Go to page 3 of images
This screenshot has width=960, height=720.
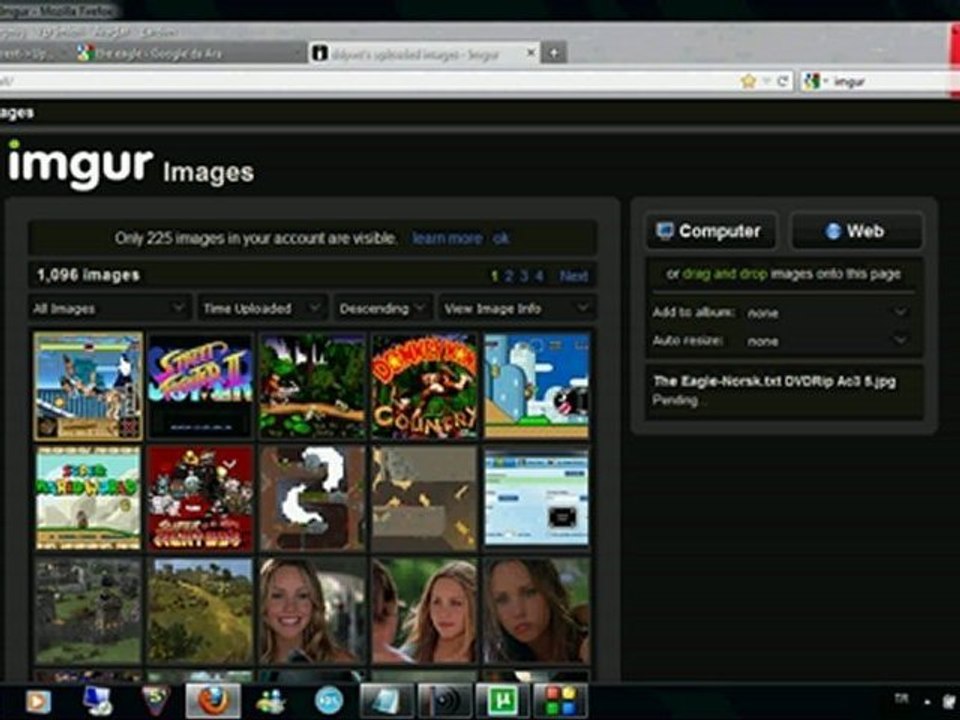523,276
